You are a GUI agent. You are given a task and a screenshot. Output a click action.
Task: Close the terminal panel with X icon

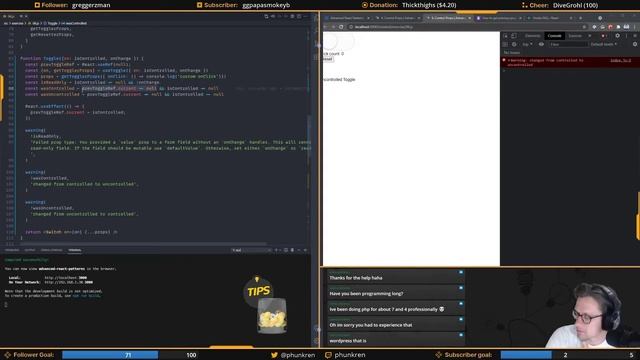click(305, 250)
